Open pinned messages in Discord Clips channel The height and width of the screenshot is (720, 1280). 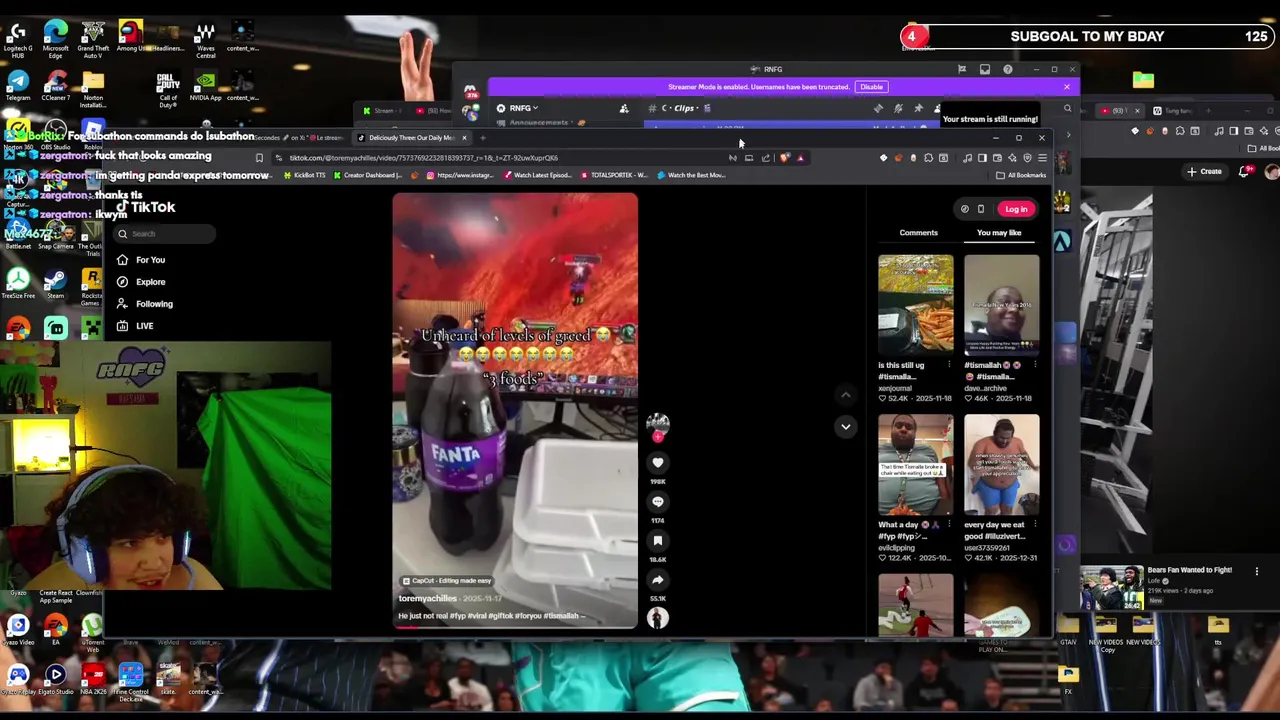point(918,108)
